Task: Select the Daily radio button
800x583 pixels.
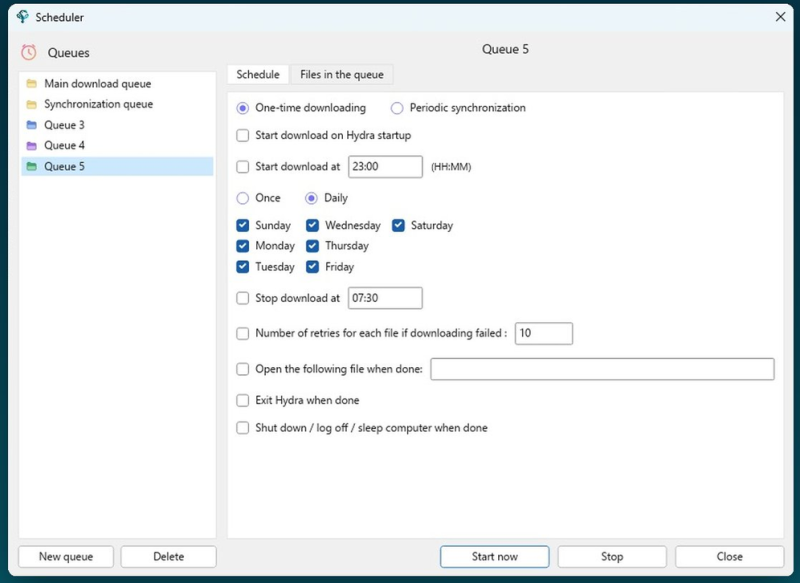Action: (311, 198)
